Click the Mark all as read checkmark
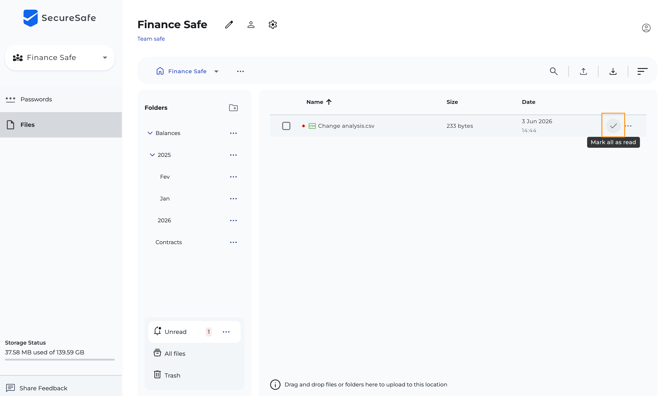670x396 pixels. click(x=613, y=126)
